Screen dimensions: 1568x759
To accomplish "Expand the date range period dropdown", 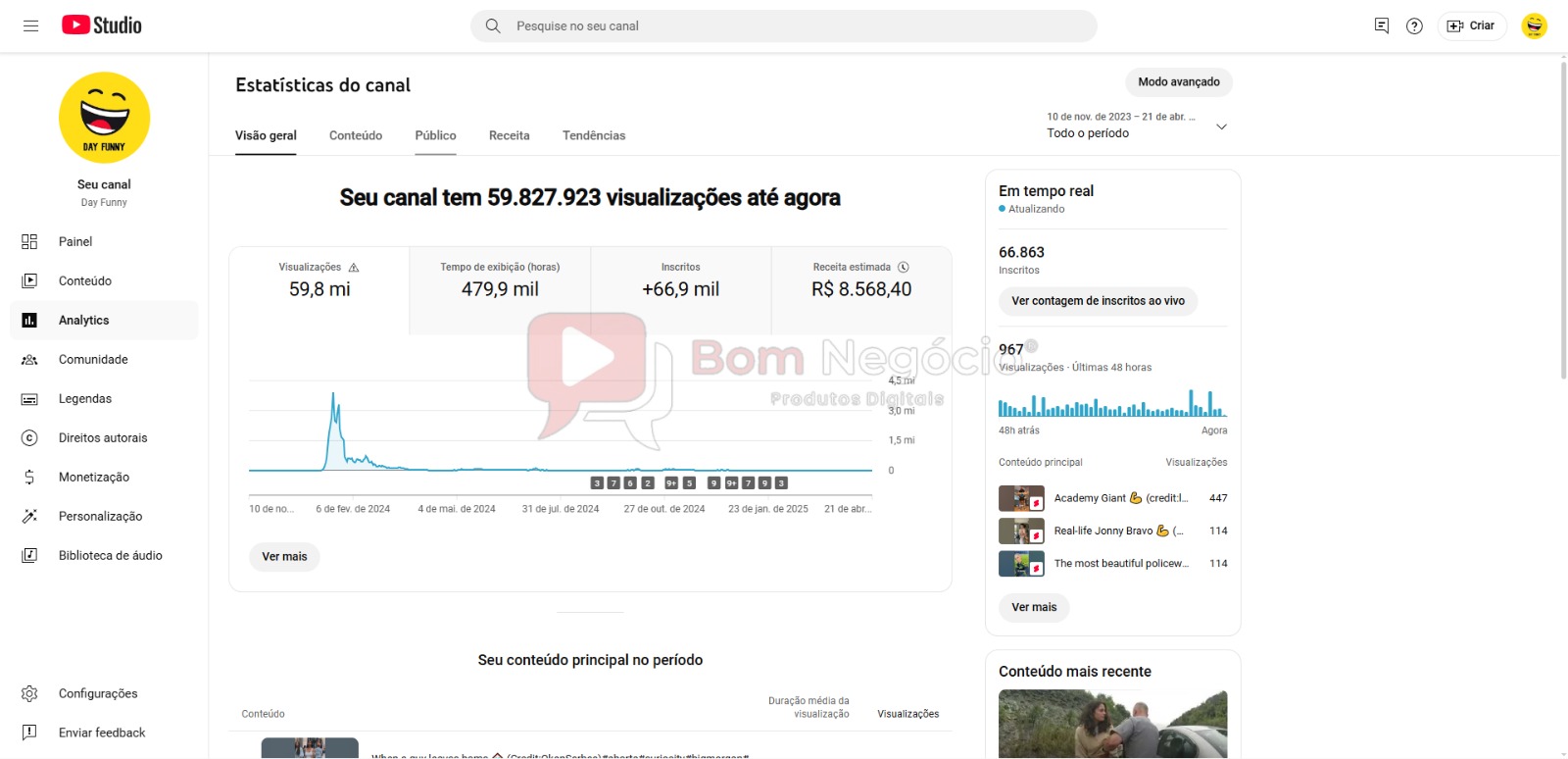I will [x=1221, y=126].
